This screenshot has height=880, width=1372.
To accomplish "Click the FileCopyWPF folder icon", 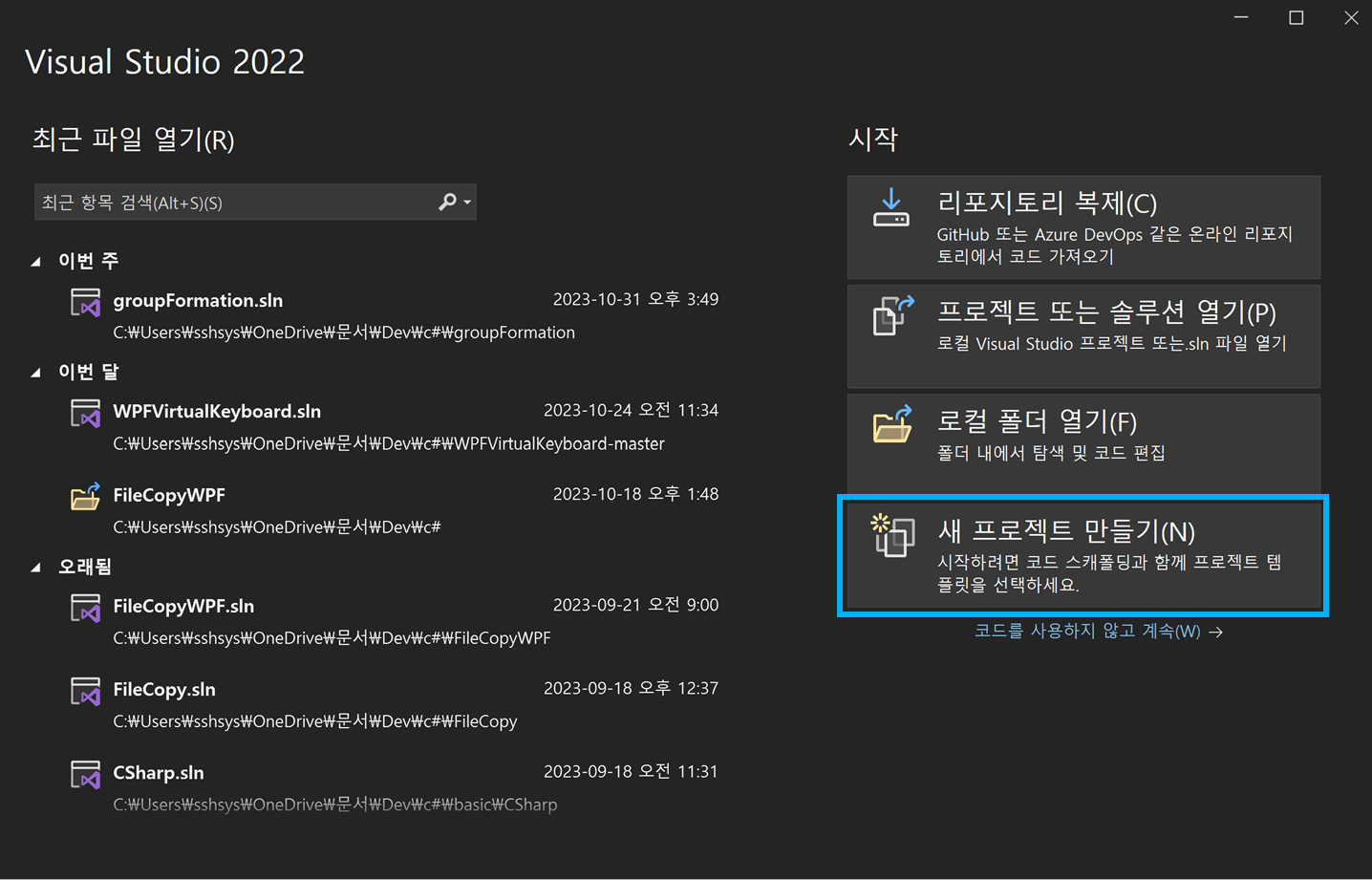I will tap(86, 497).
